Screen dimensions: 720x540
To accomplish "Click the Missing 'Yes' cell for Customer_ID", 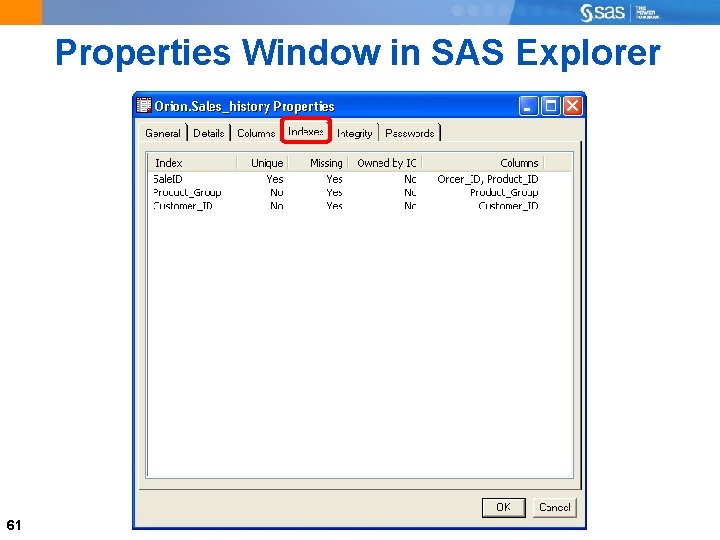I will 334,206.
